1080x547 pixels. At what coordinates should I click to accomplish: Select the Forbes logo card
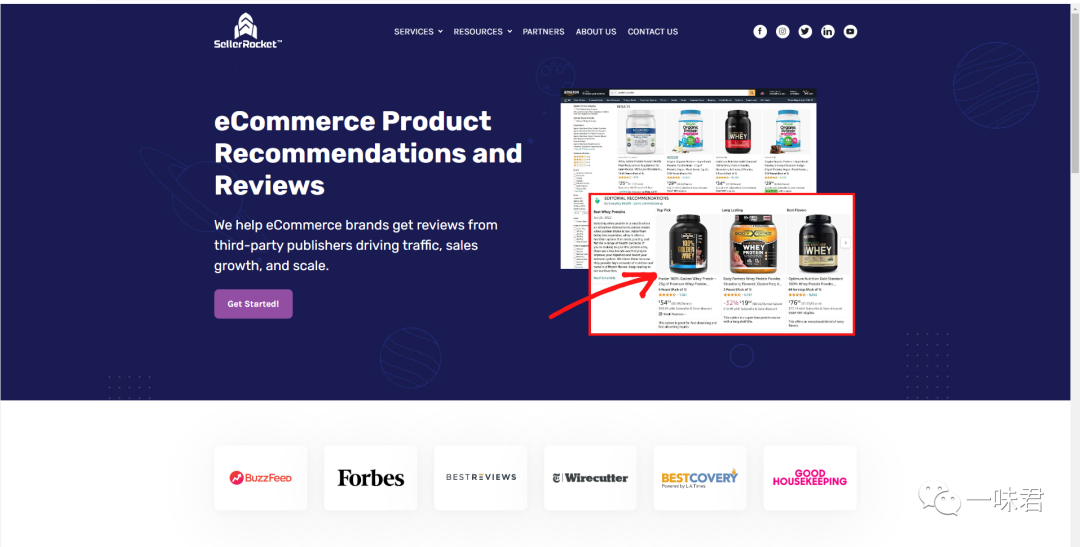click(x=371, y=477)
